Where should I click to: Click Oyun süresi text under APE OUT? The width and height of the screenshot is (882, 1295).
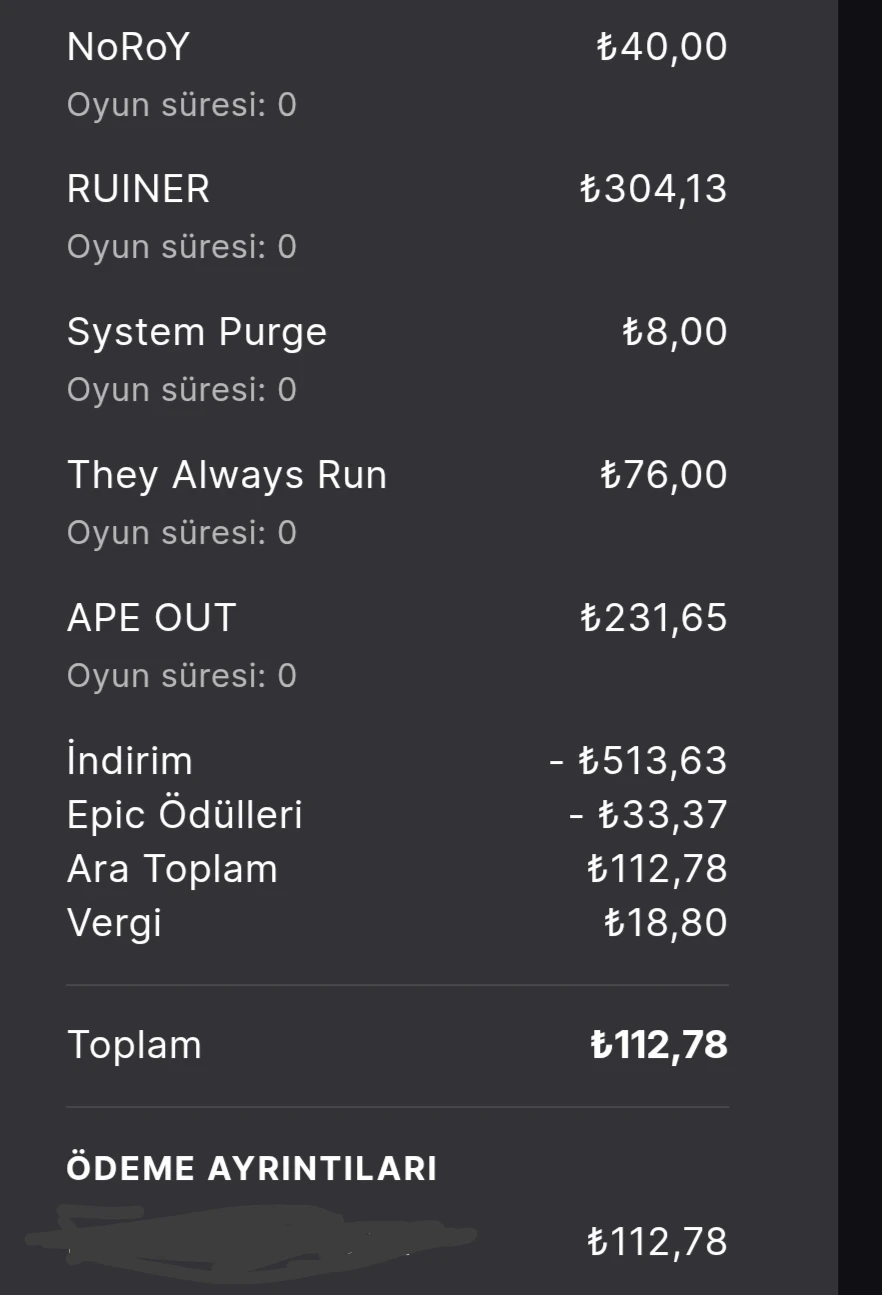[182, 676]
